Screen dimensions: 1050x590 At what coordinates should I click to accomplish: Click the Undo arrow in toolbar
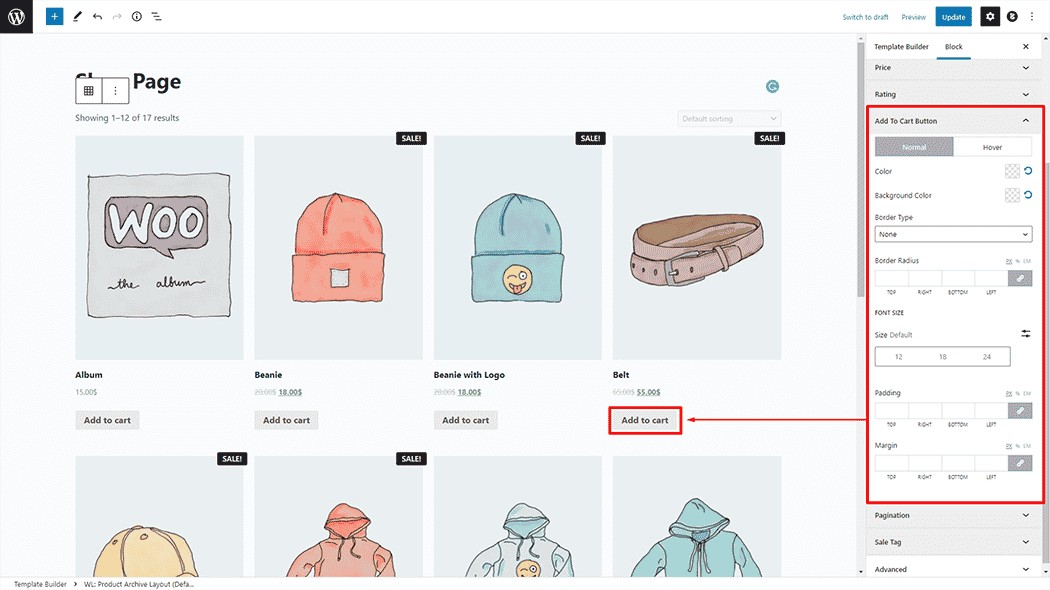tap(97, 17)
